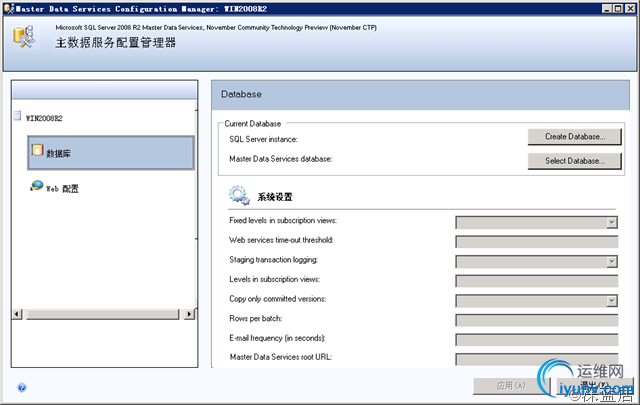Click the navigation pane horizontal scrollbar track

point(103,314)
